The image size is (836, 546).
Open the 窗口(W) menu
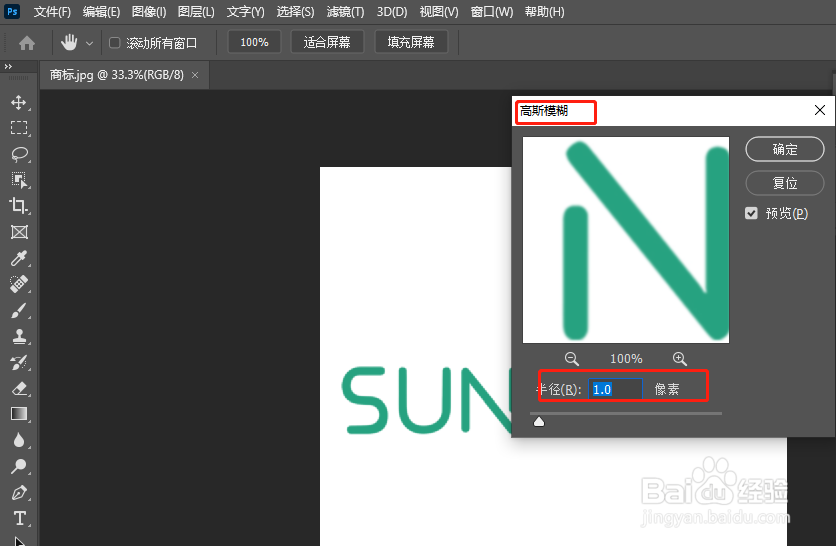click(x=492, y=12)
